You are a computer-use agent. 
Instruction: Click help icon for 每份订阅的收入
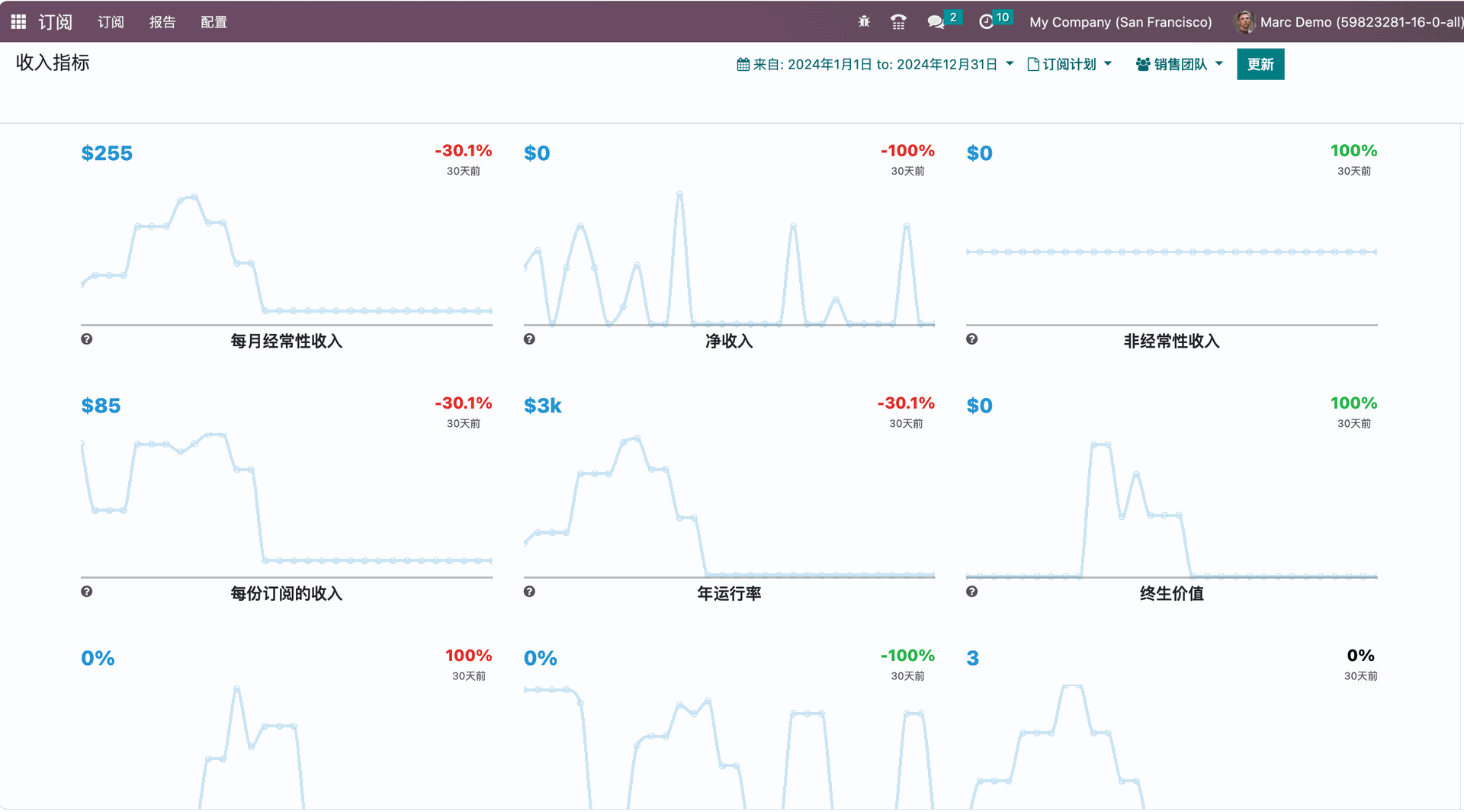[87, 592]
